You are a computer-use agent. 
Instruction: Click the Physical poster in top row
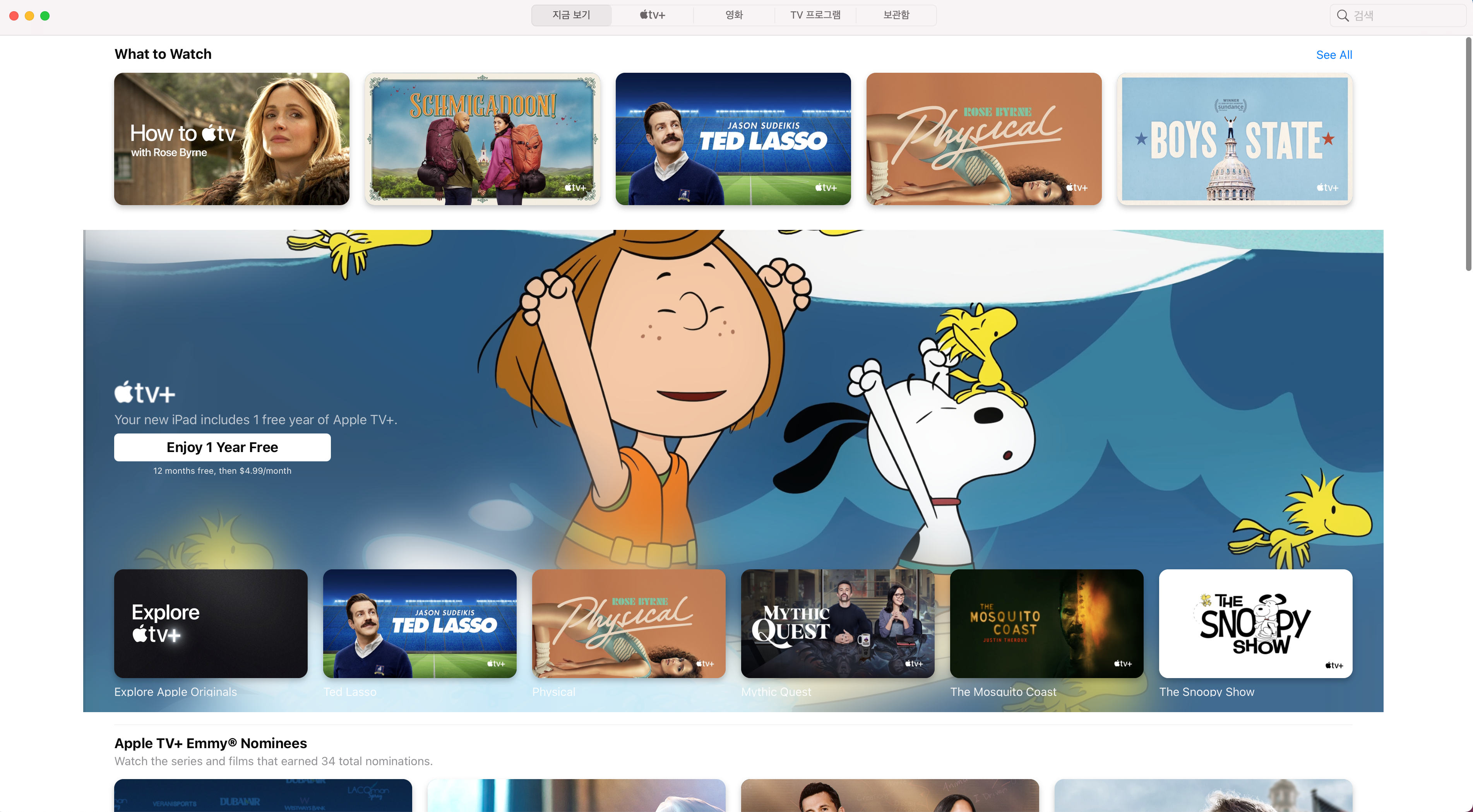[983, 139]
